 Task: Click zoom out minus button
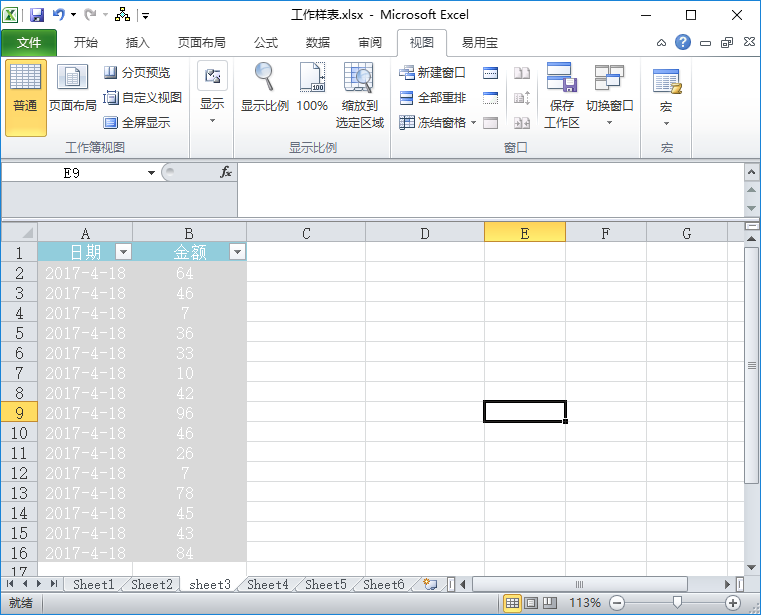click(x=617, y=603)
